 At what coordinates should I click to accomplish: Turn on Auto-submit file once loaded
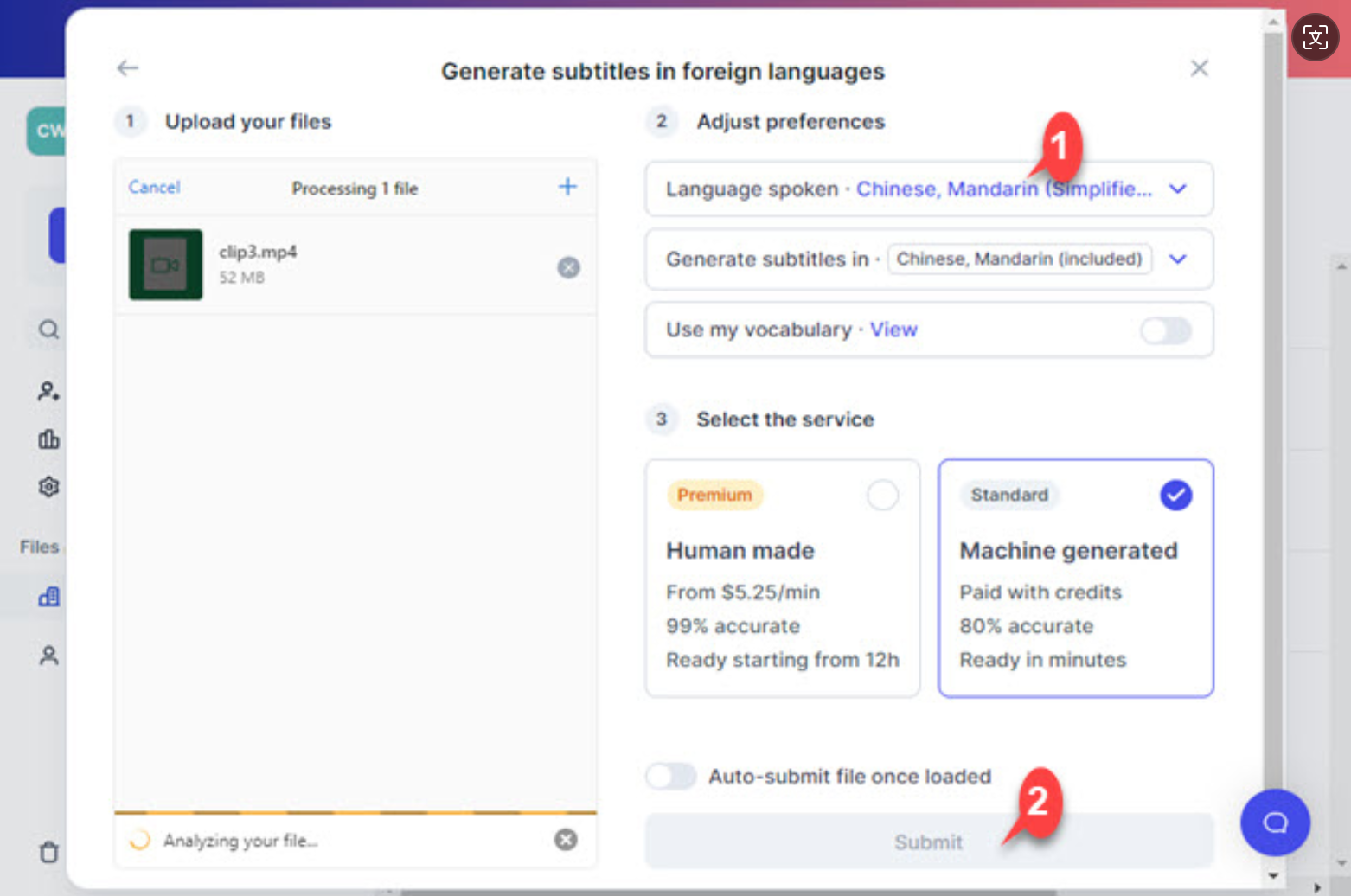point(670,776)
